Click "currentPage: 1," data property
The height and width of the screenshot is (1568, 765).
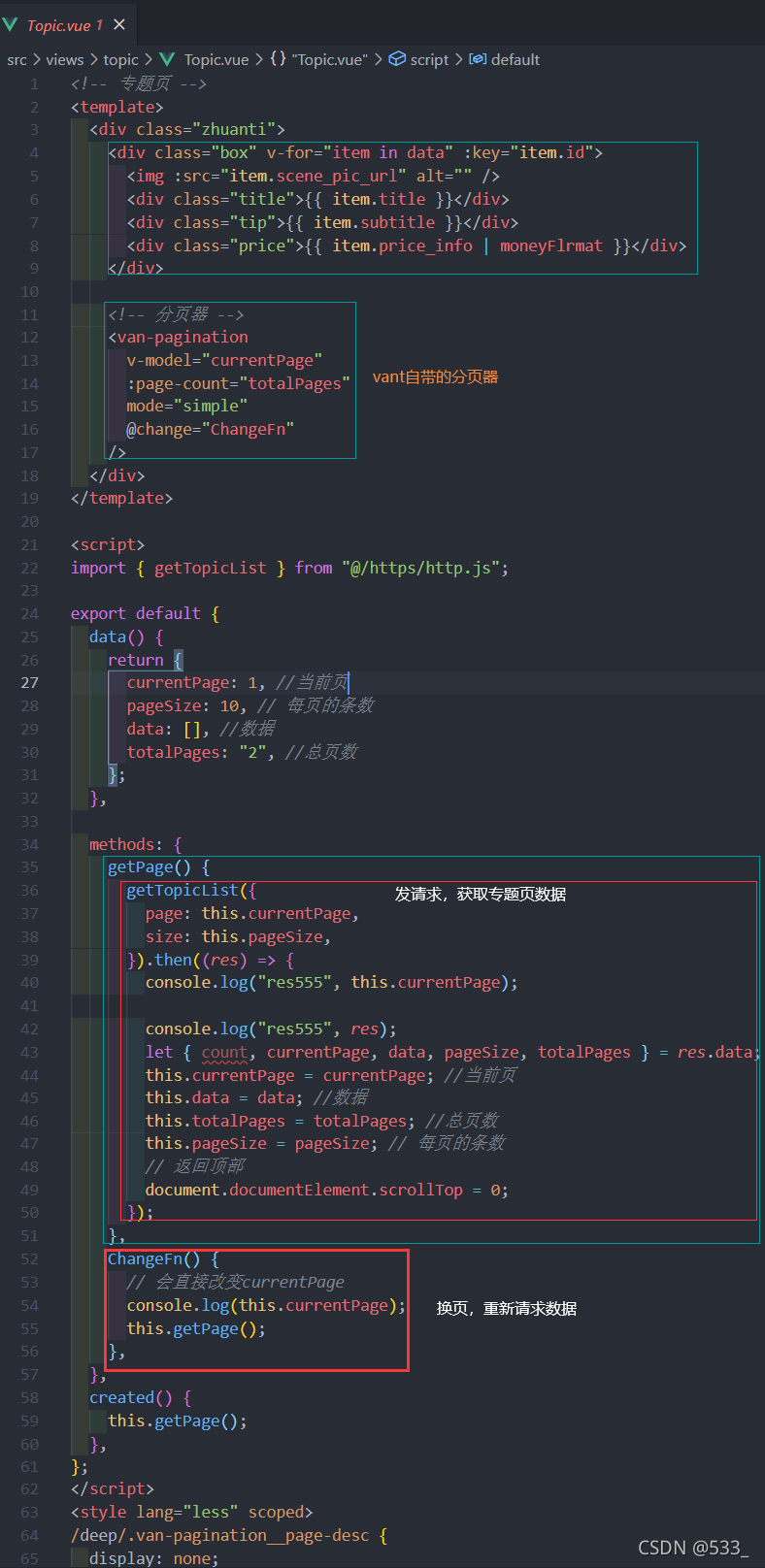click(x=196, y=683)
